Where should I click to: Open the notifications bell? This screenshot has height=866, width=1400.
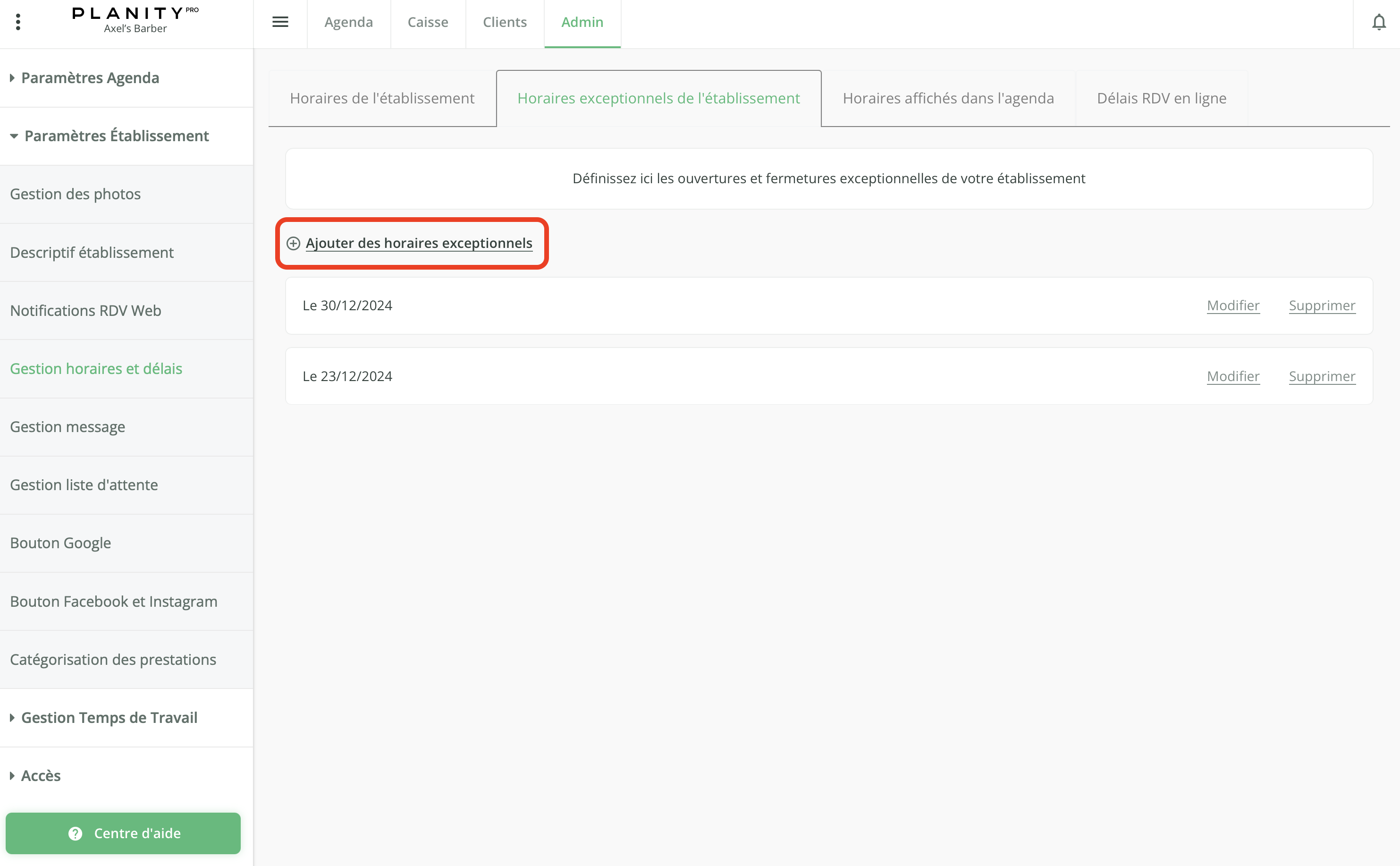[1379, 22]
